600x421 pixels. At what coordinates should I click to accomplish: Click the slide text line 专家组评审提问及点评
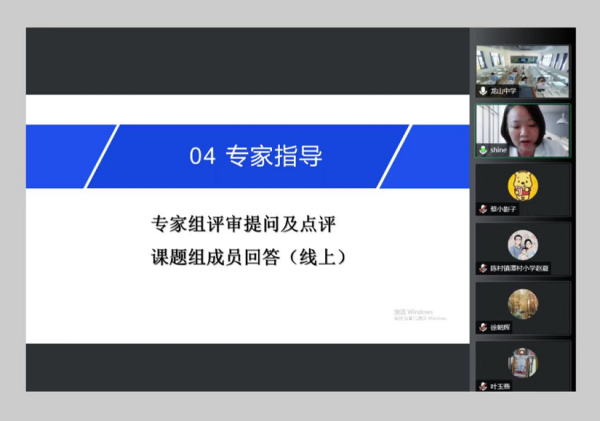tap(250, 223)
